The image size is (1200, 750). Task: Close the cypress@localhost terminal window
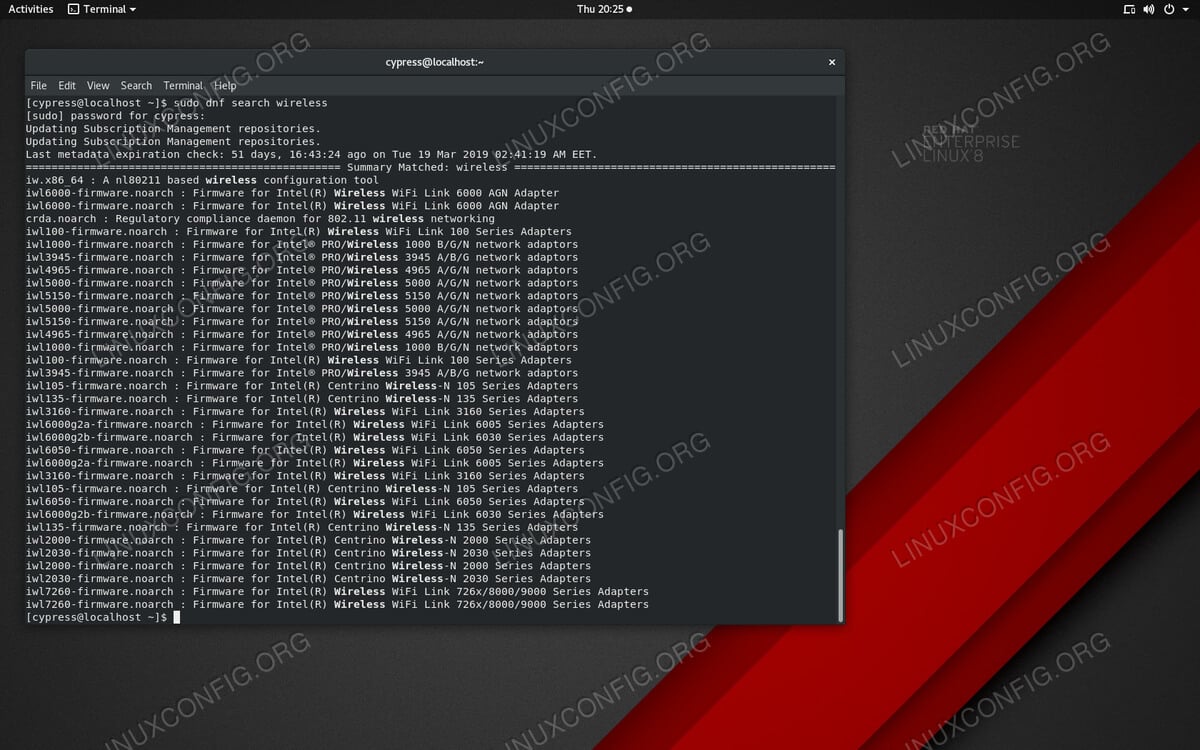point(831,62)
